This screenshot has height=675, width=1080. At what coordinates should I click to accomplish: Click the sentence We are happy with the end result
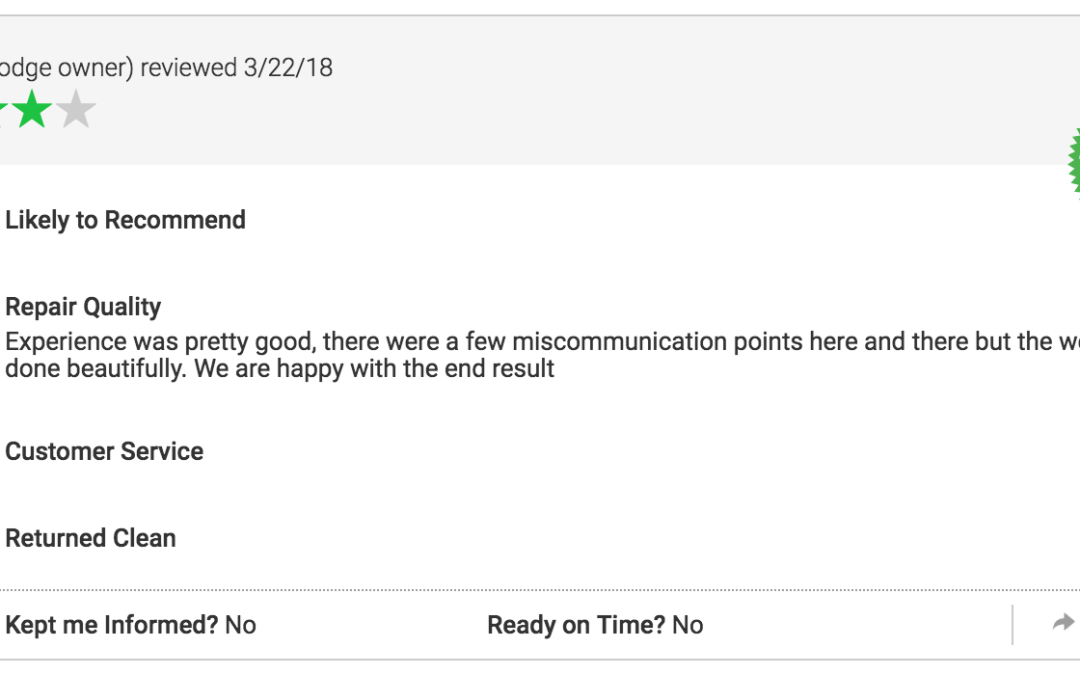click(374, 369)
